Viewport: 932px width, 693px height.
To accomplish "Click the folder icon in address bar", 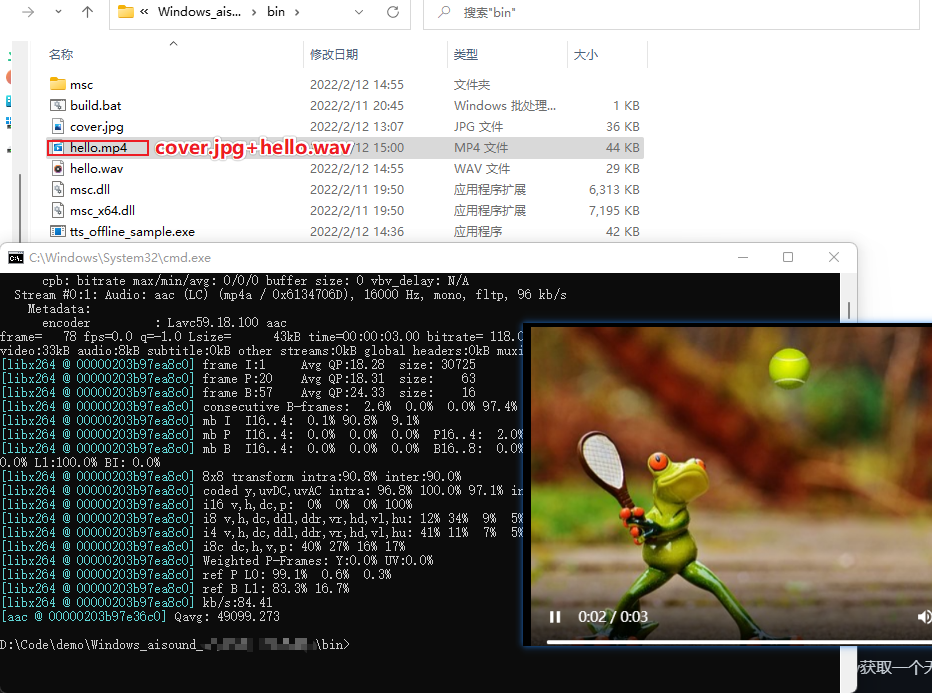I will (x=125, y=12).
